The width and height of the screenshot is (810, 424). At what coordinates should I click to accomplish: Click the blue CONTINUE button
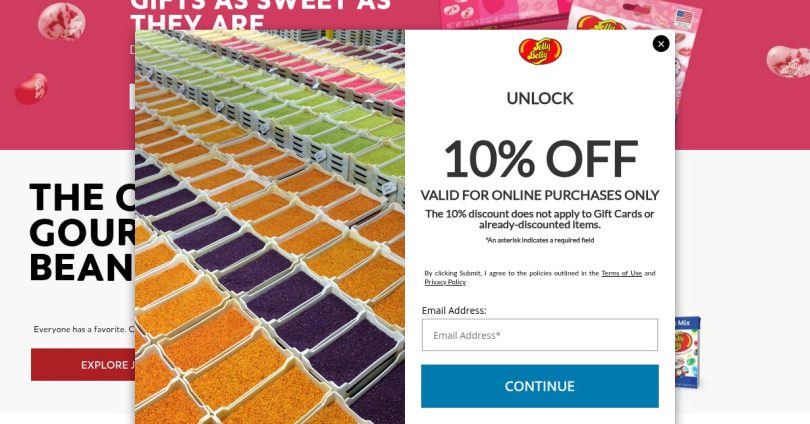point(539,386)
